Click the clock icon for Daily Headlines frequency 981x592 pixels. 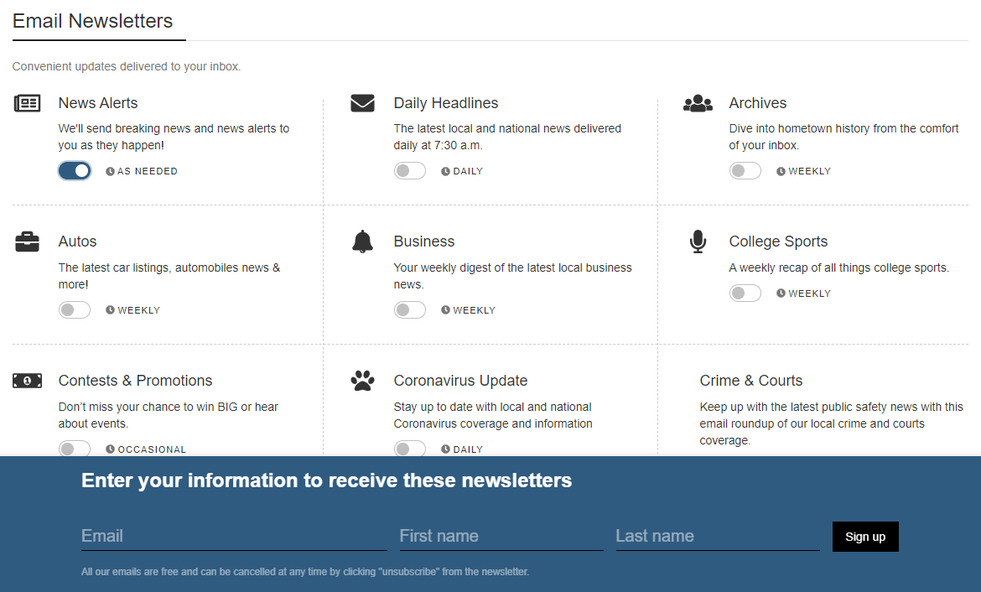point(445,171)
